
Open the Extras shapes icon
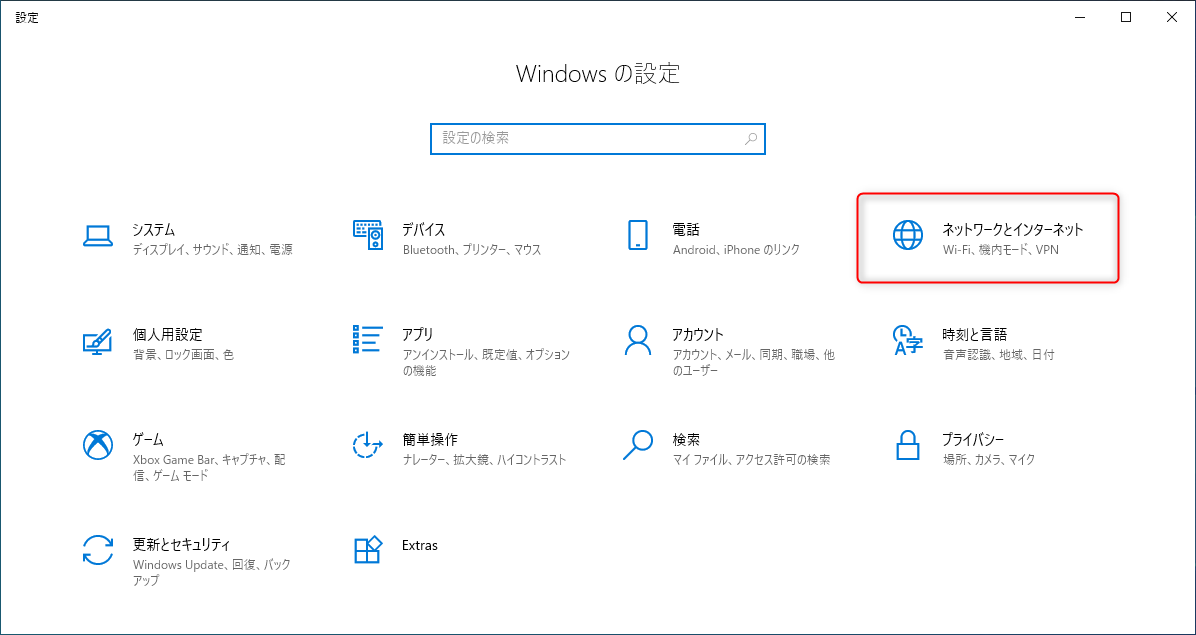[368, 550]
